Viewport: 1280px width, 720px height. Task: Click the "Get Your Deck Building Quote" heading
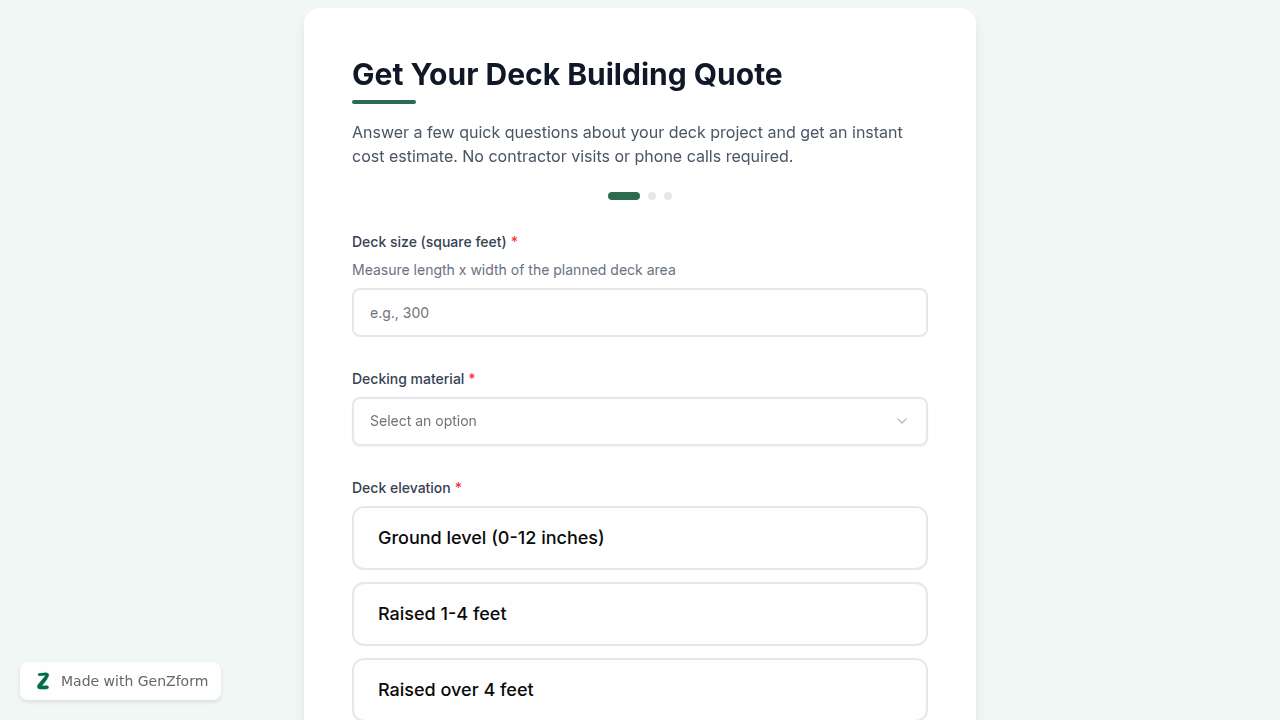tap(567, 74)
